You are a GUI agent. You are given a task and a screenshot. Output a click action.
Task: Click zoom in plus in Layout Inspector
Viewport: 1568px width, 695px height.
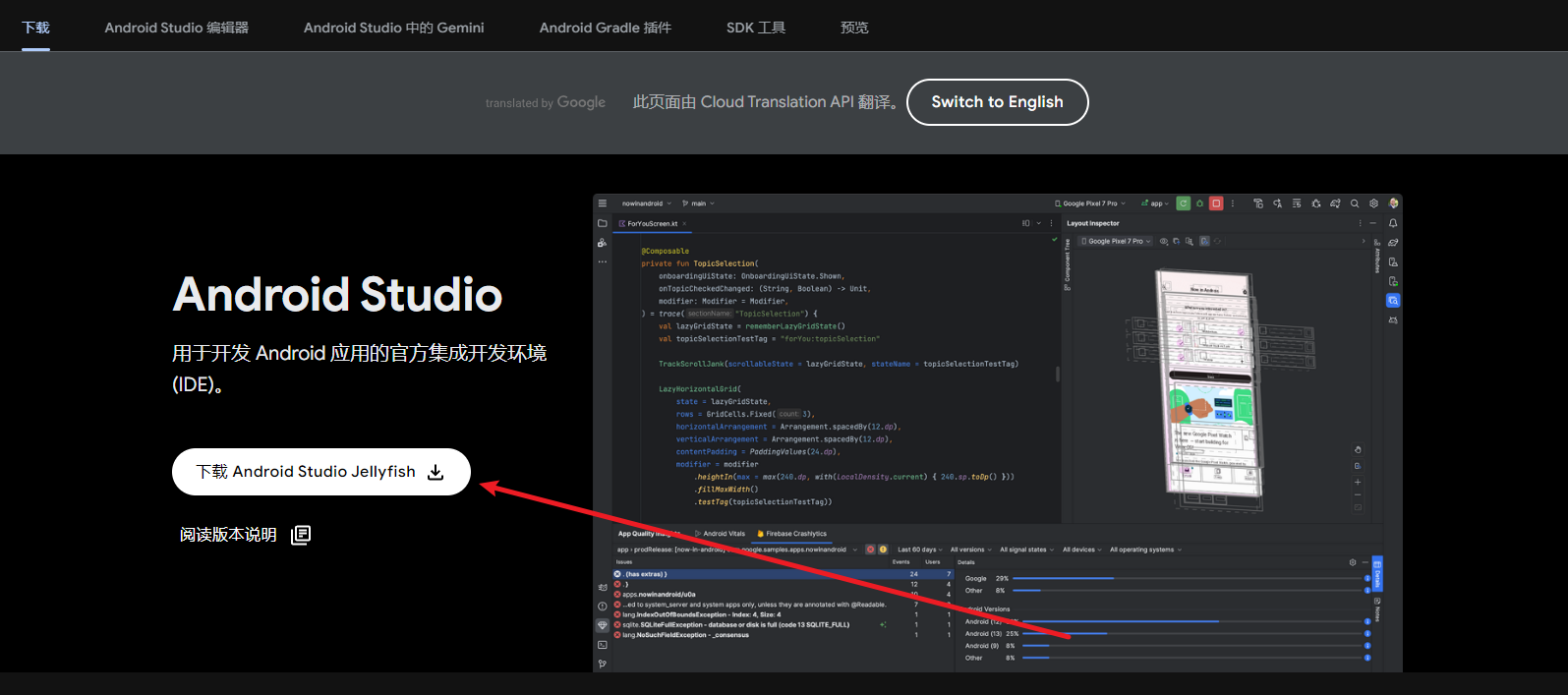(1358, 482)
